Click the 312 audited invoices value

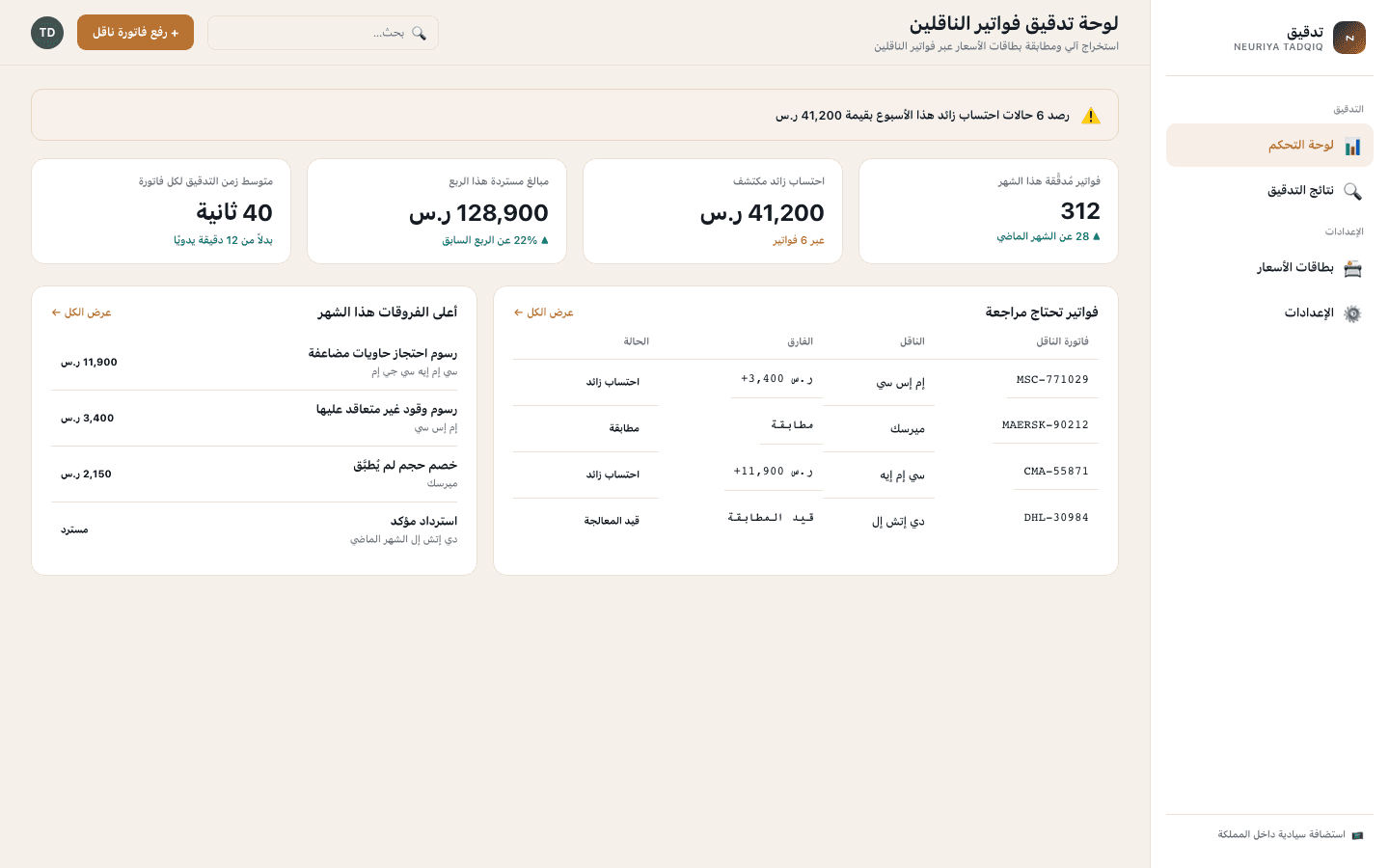pos(1080,211)
